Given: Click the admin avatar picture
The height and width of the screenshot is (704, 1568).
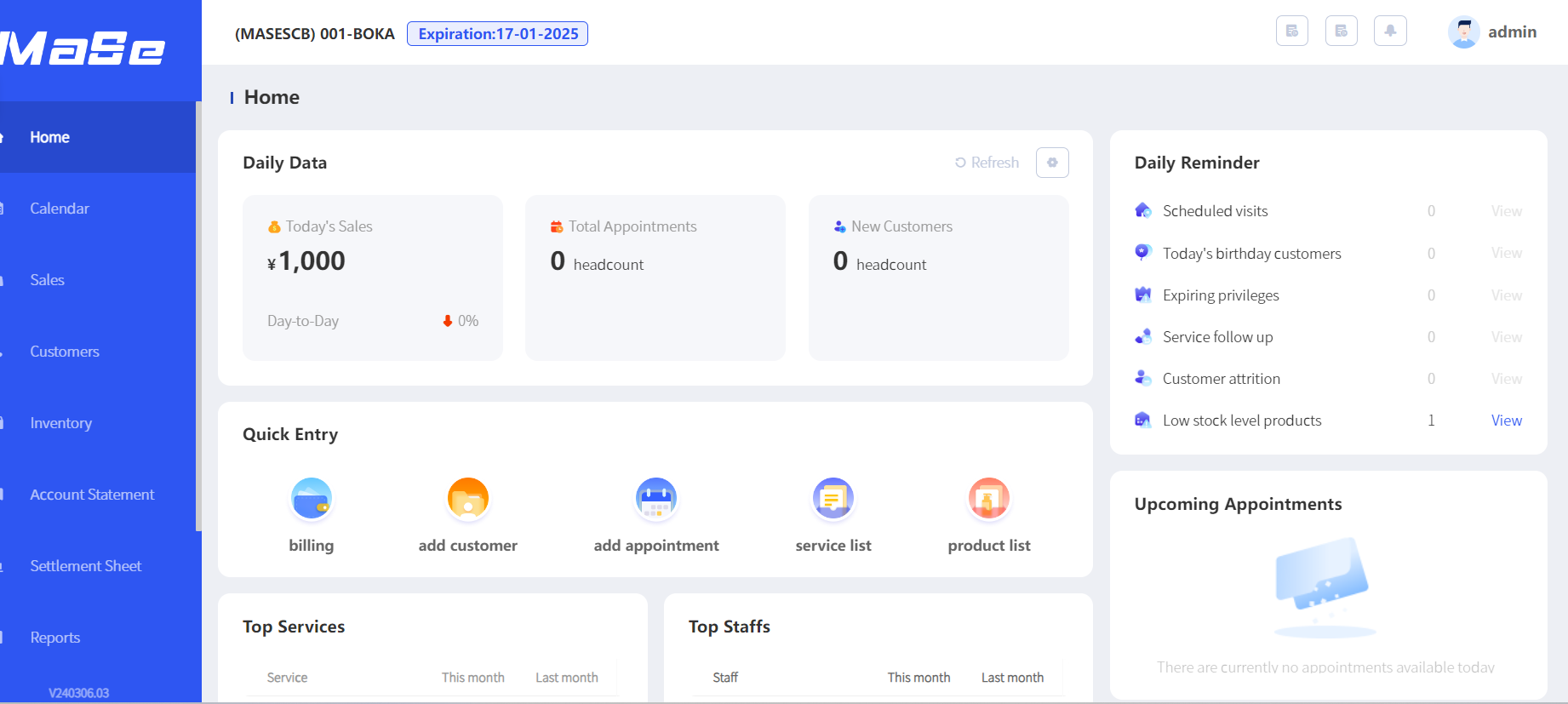Looking at the screenshot, I should pyautogui.click(x=1463, y=32).
